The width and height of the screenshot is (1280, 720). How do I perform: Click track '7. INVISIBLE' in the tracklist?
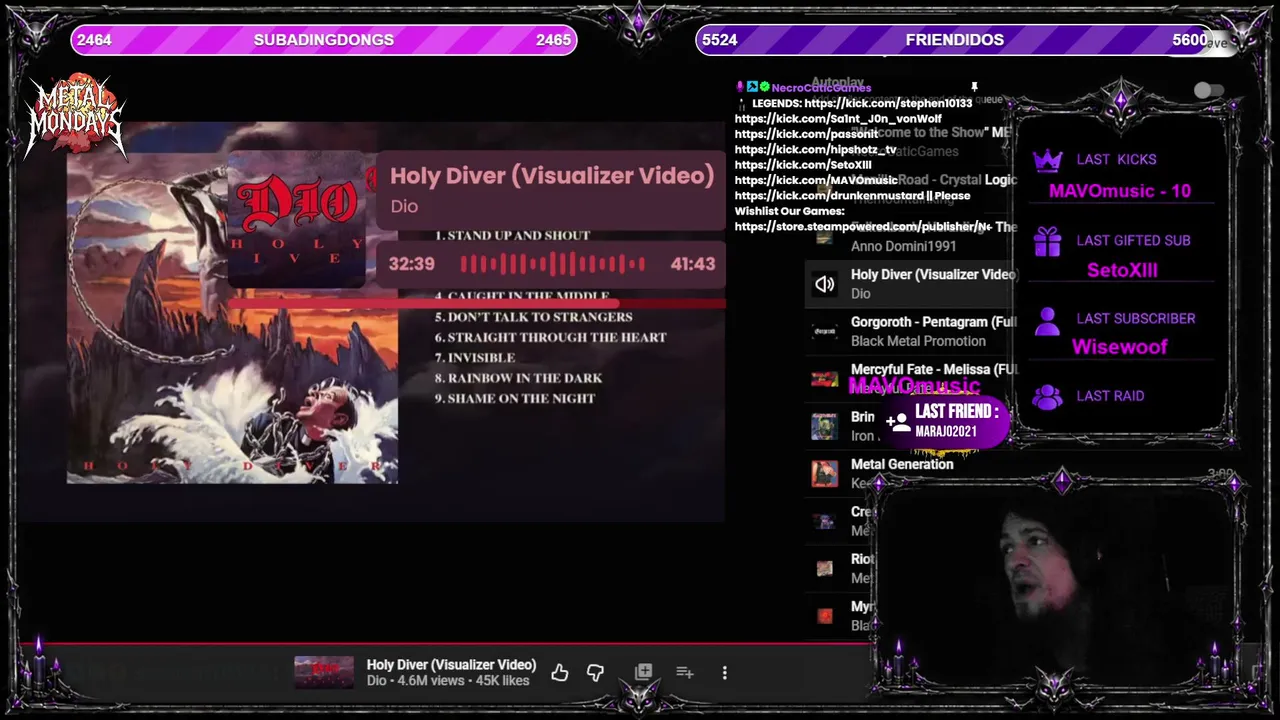pos(474,358)
